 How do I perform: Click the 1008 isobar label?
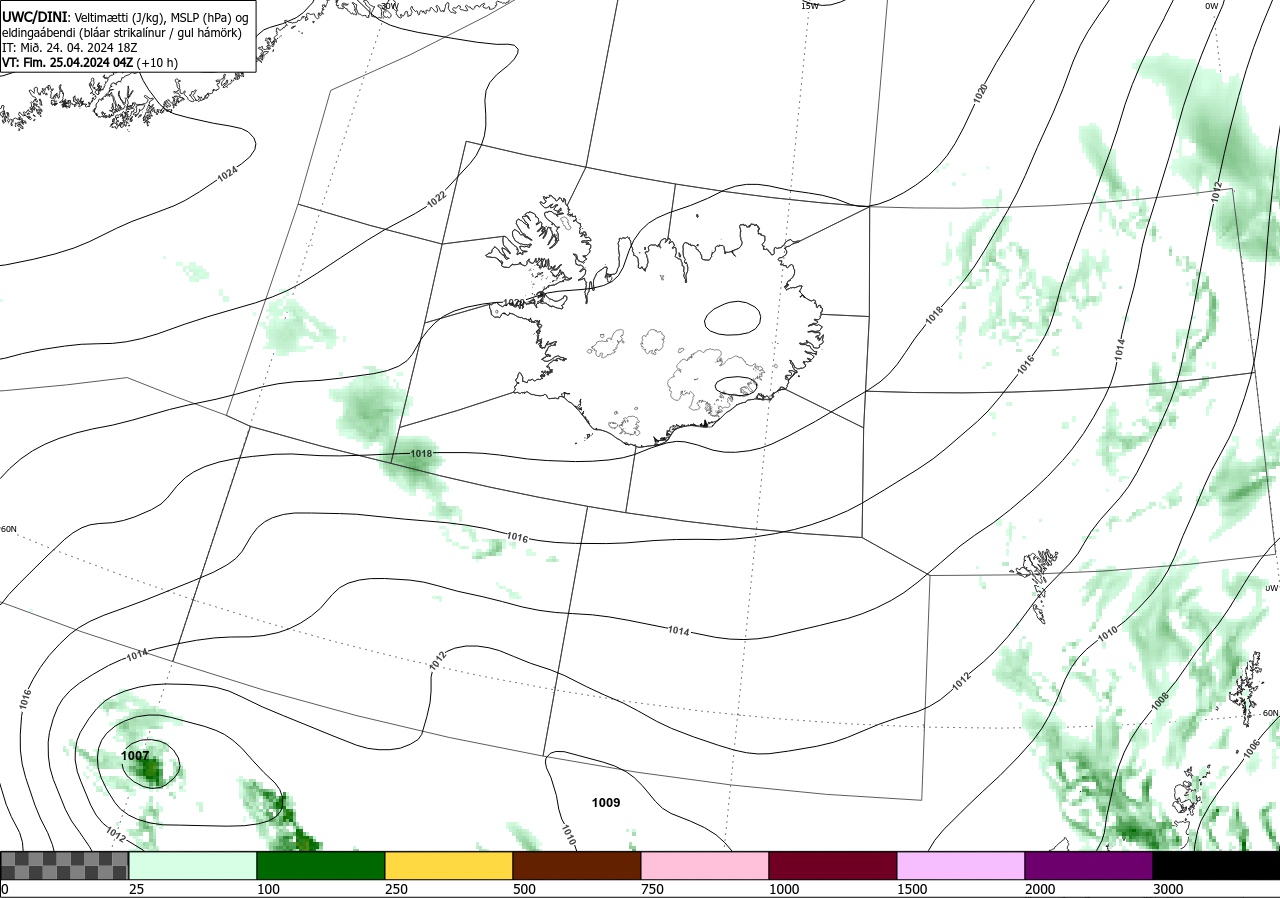1160,700
